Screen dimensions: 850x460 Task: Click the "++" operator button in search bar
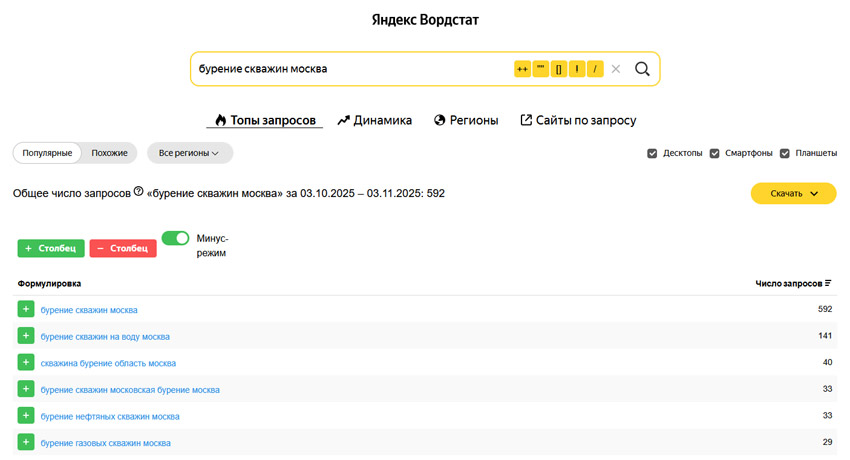point(522,69)
